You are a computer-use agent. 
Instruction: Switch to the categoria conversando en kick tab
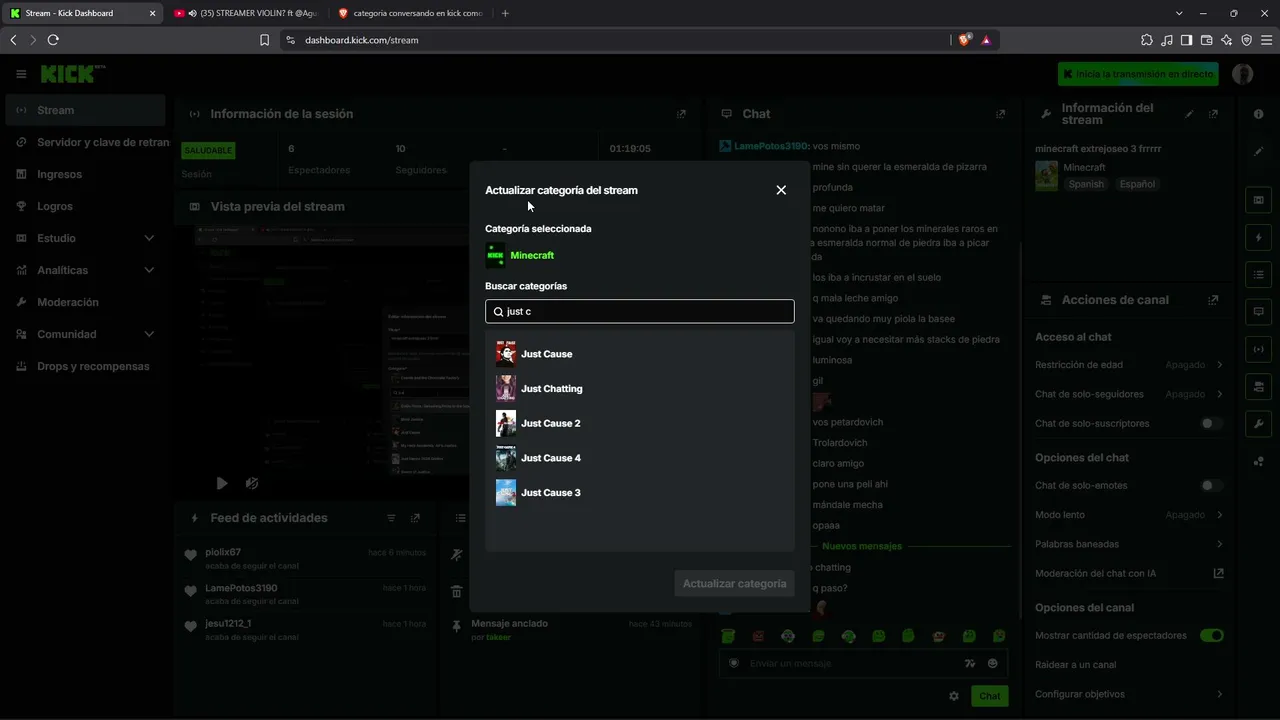(x=410, y=13)
